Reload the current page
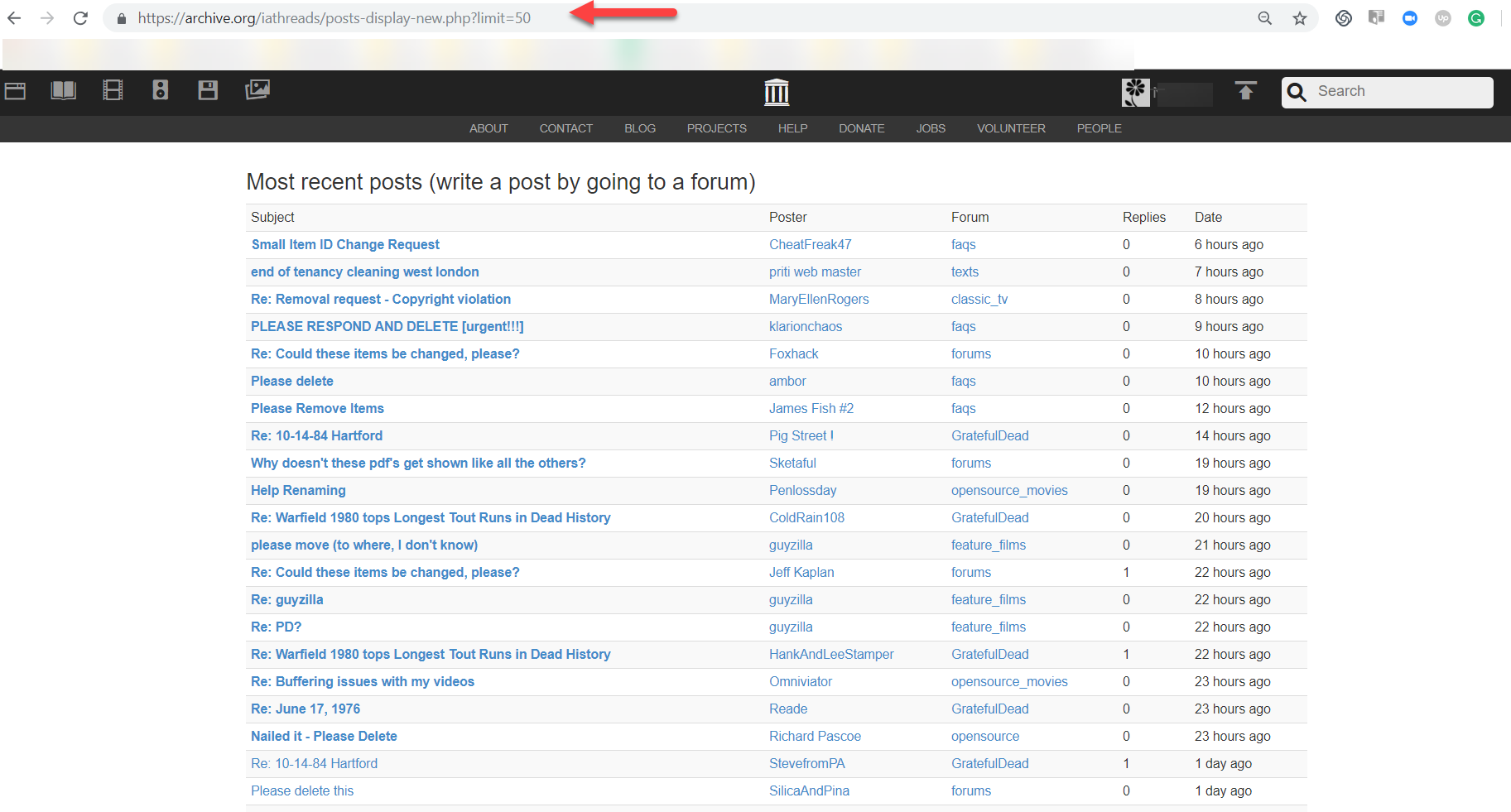This screenshot has width=1511, height=812. click(80, 17)
